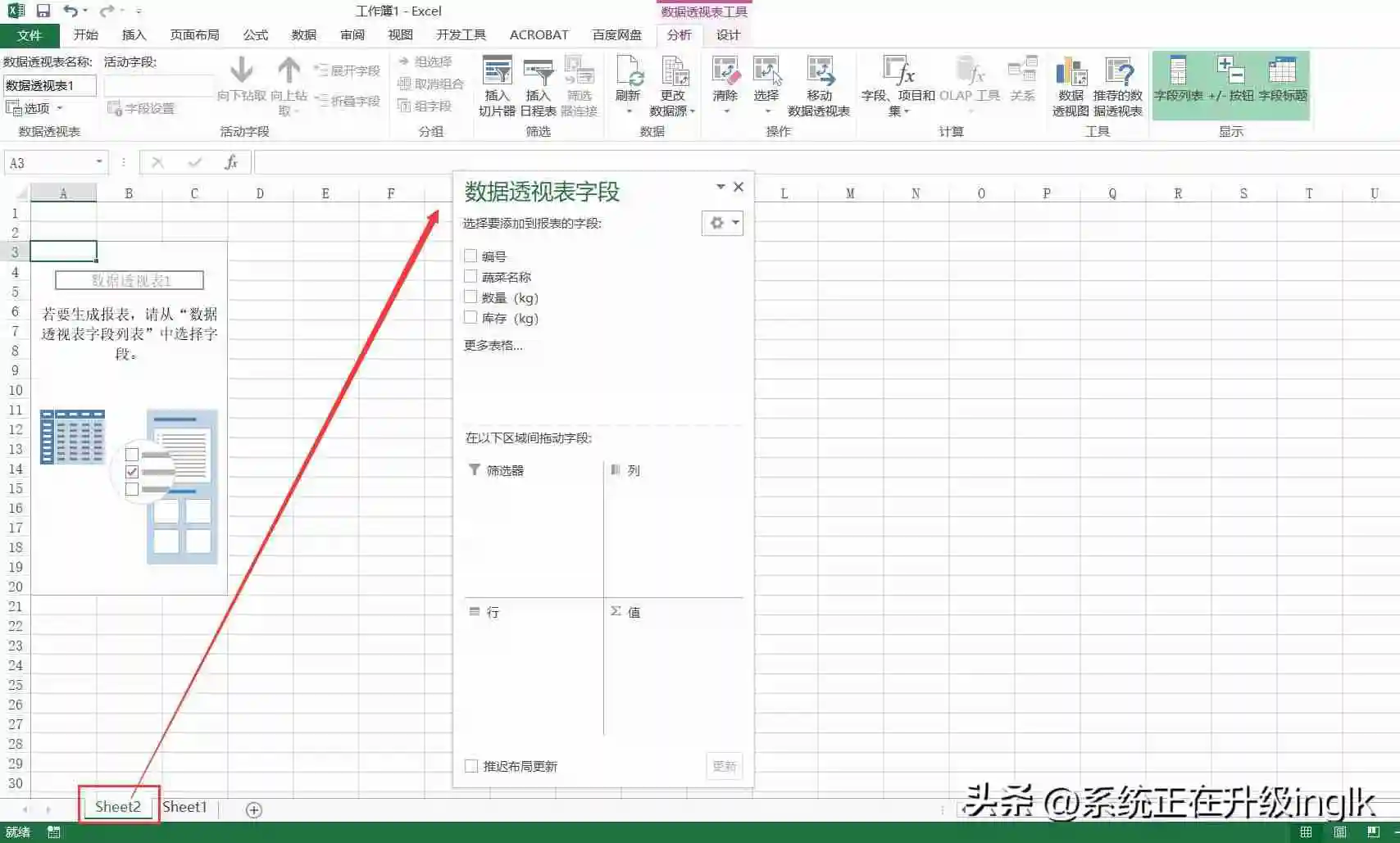Click 取消组合 ungroup
Screen dimensions: 1400x843
tap(430, 84)
